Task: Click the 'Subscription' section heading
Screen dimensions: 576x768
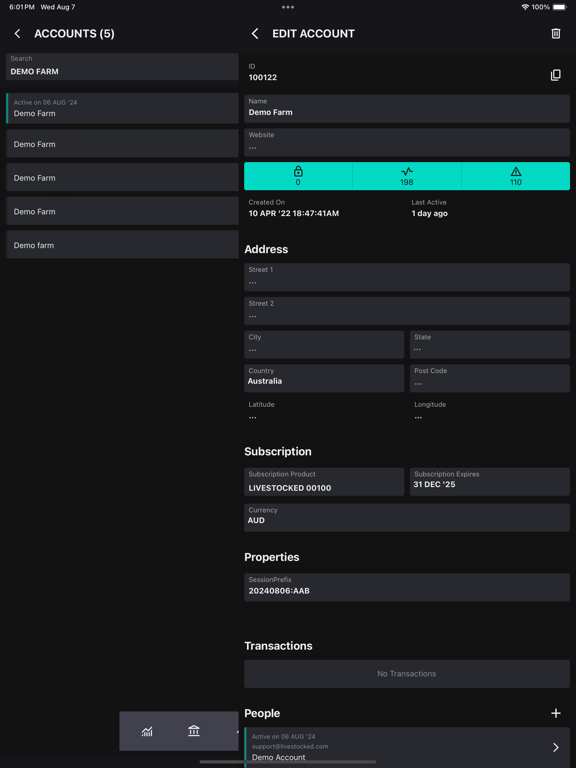Action: coord(278,451)
